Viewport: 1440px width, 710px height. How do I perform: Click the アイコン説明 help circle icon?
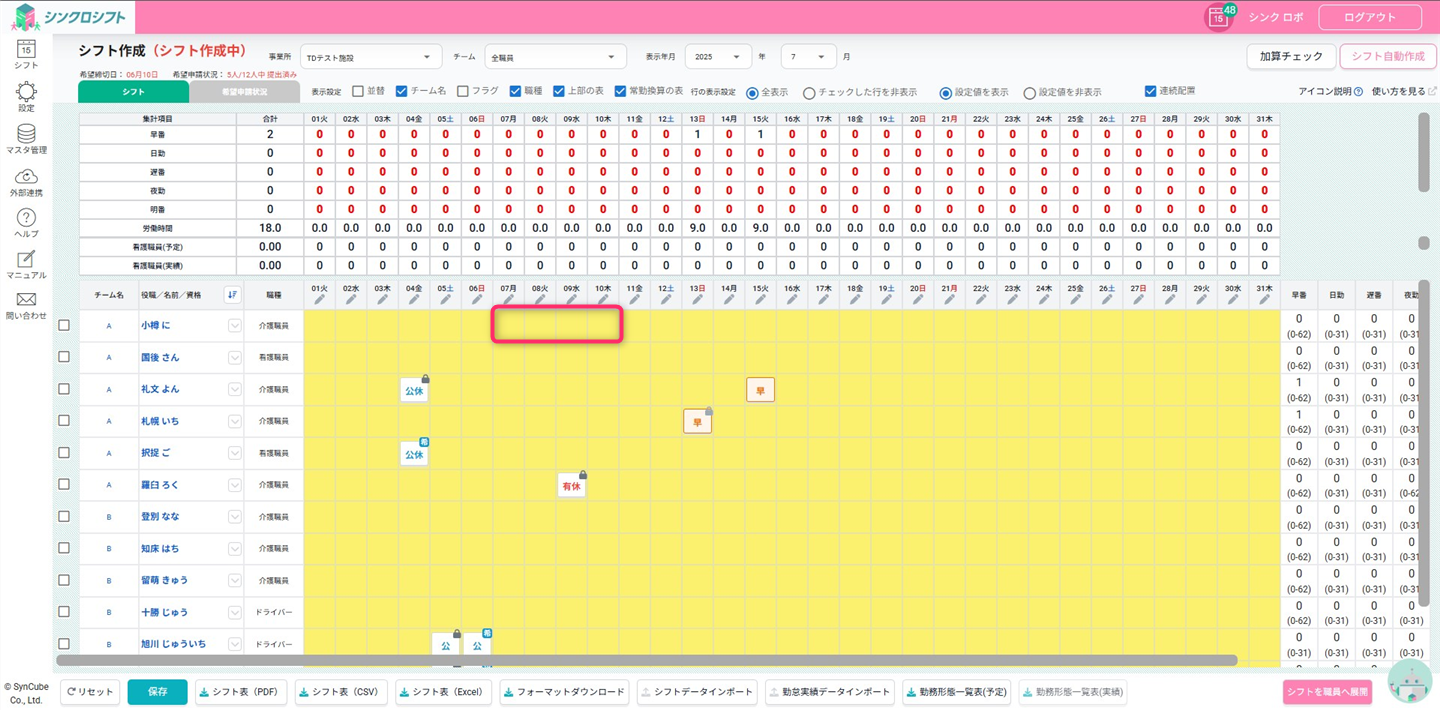click(x=1358, y=92)
